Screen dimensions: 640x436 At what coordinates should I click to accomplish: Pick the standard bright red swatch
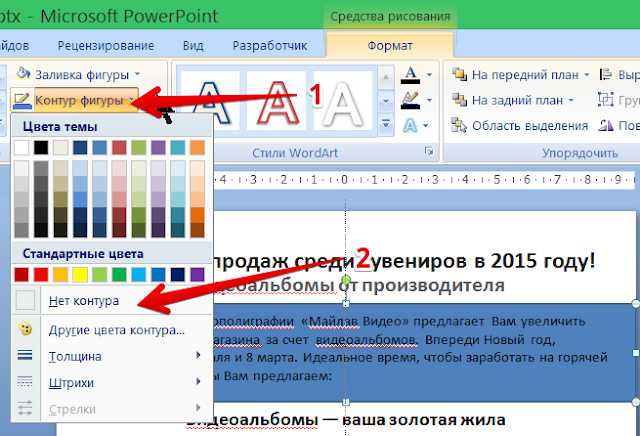41,274
